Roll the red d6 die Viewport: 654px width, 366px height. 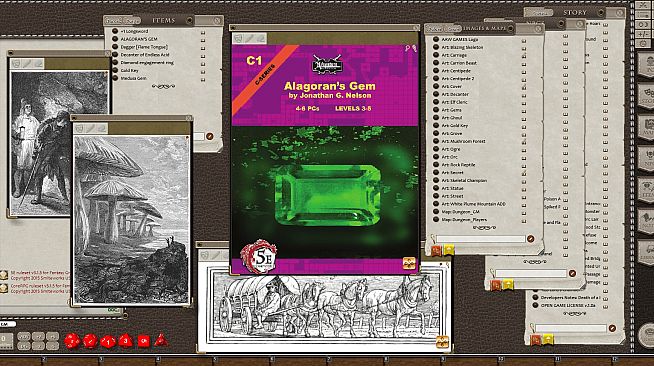coord(143,341)
